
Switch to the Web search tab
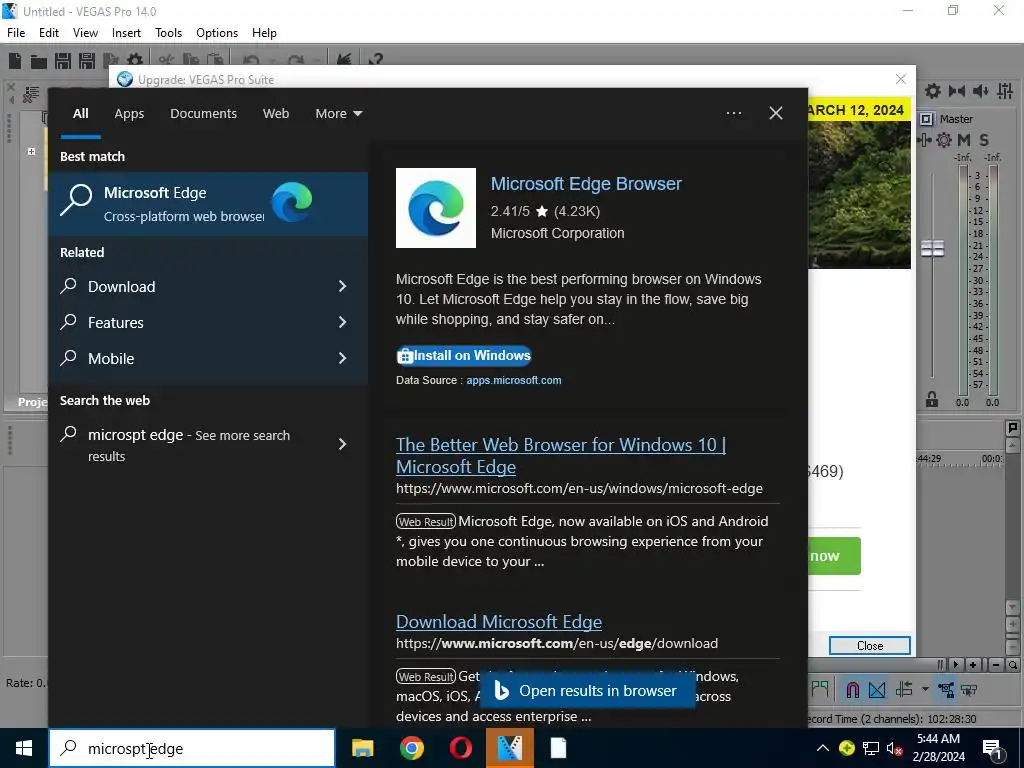point(276,114)
